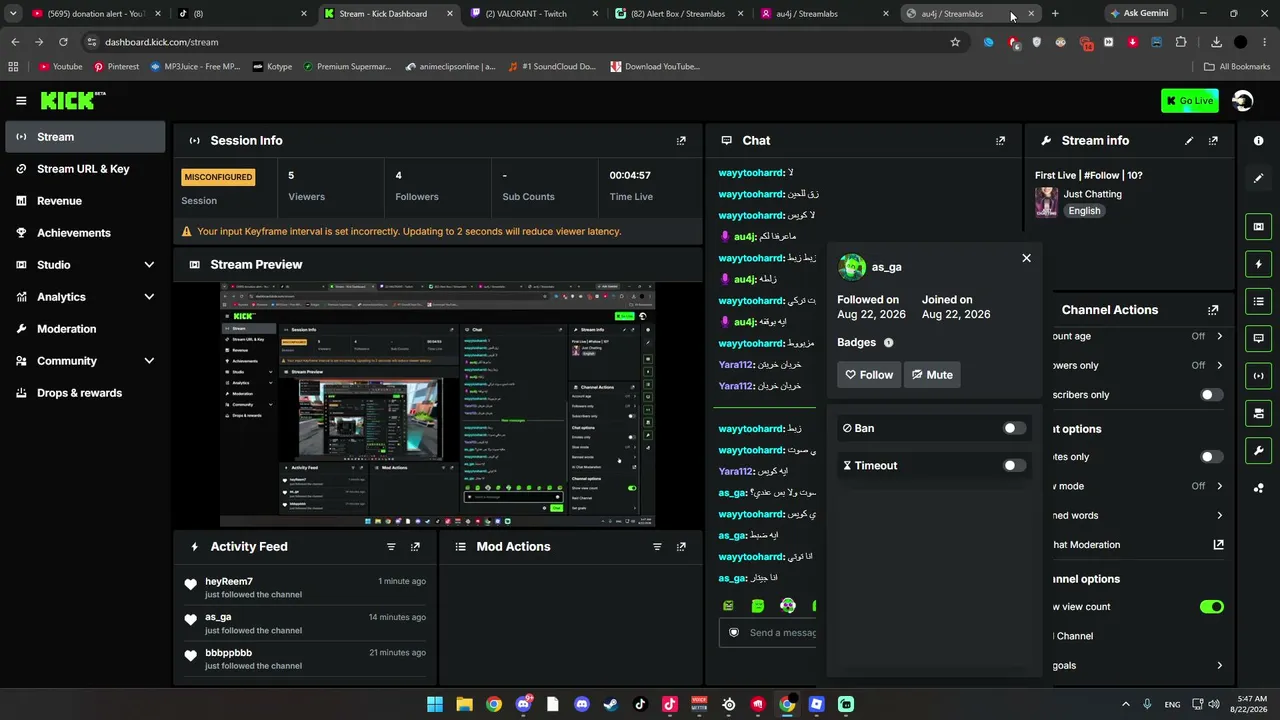The image size is (1280, 720).
Task: Open All Bookmarks folder
Action: tap(1237, 67)
